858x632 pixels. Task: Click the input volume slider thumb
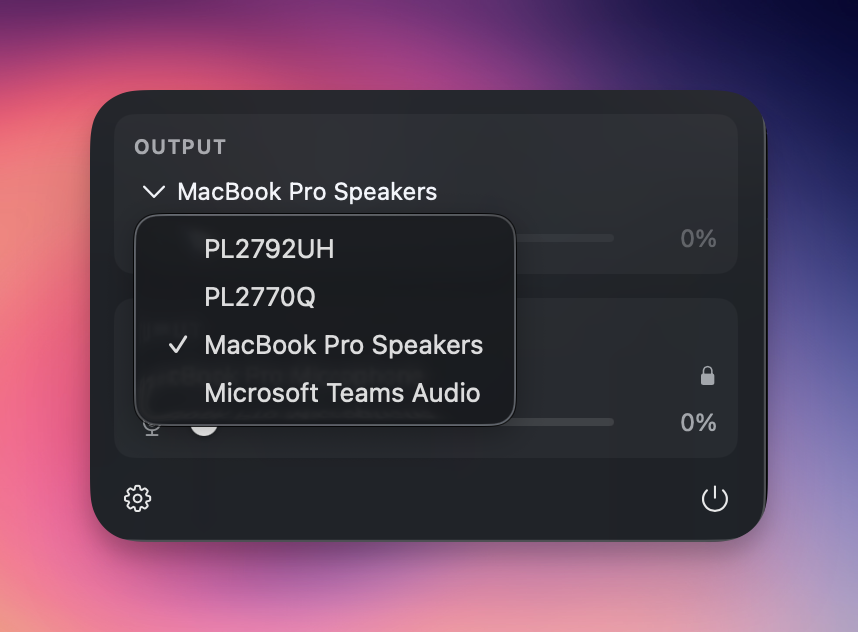point(205,428)
